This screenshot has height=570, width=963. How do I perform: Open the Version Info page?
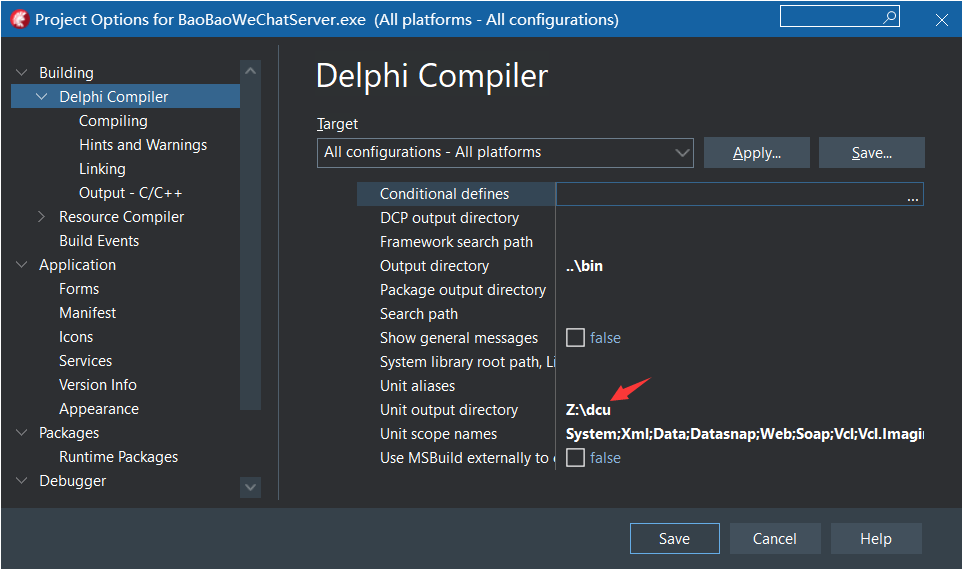(x=98, y=385)
